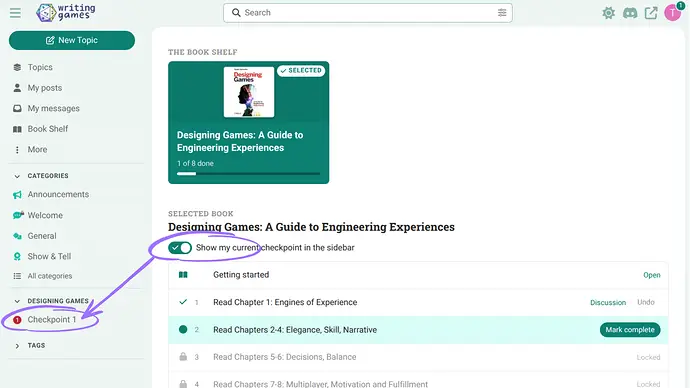
Task: Click the My messages inbox icon
Action: pos(17,108)
